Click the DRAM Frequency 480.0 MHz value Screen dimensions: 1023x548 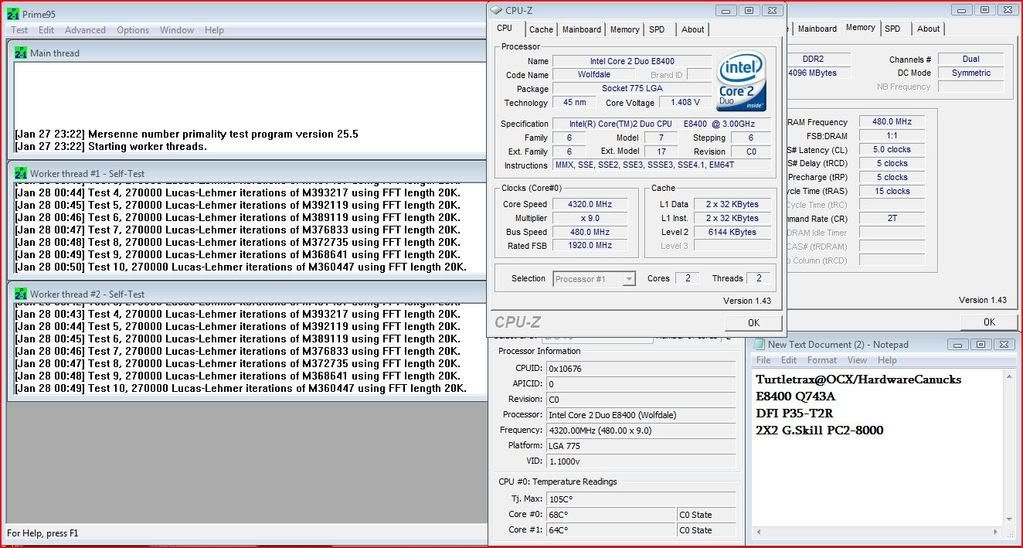(894, 121)
